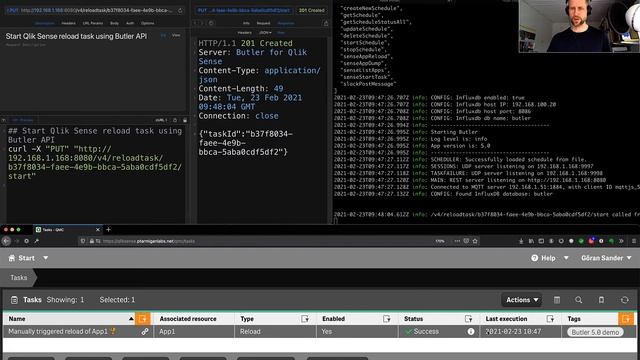Click the Firefox address bar URL
Image resolution: width=640 pixels, height=360 pixels.
click(149, 241)
